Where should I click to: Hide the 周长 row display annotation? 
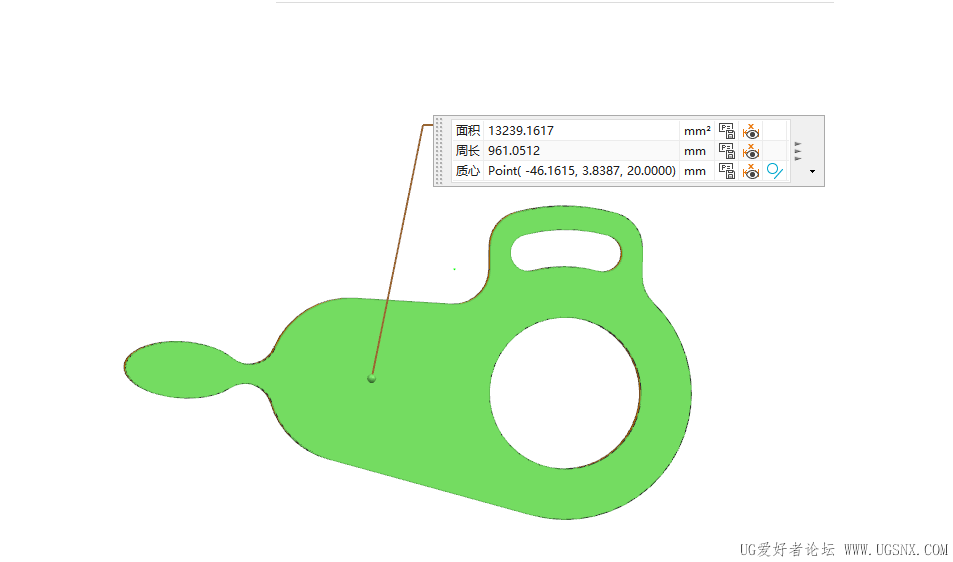(751, 151)
